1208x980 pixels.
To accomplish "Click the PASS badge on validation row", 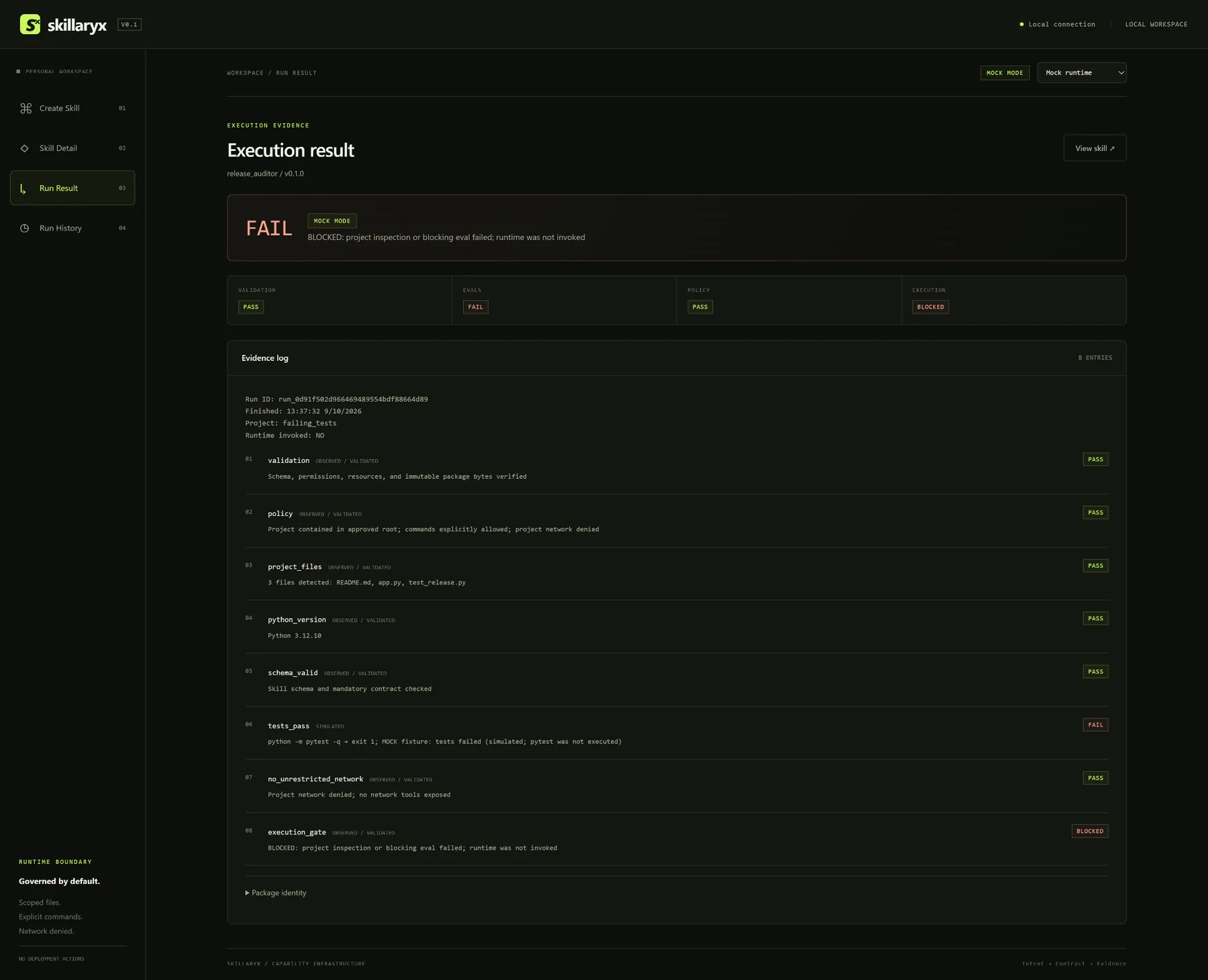I will [x=1095, y=459].
